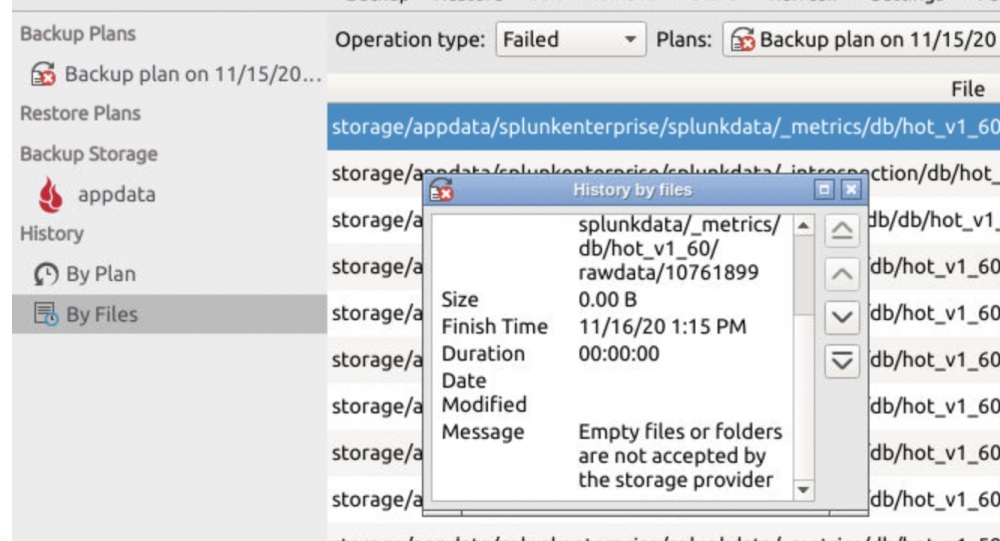Select the _introspection file row
This screenshot has height=541, width=1000.
pyautogui.click(x=663, y=173)
